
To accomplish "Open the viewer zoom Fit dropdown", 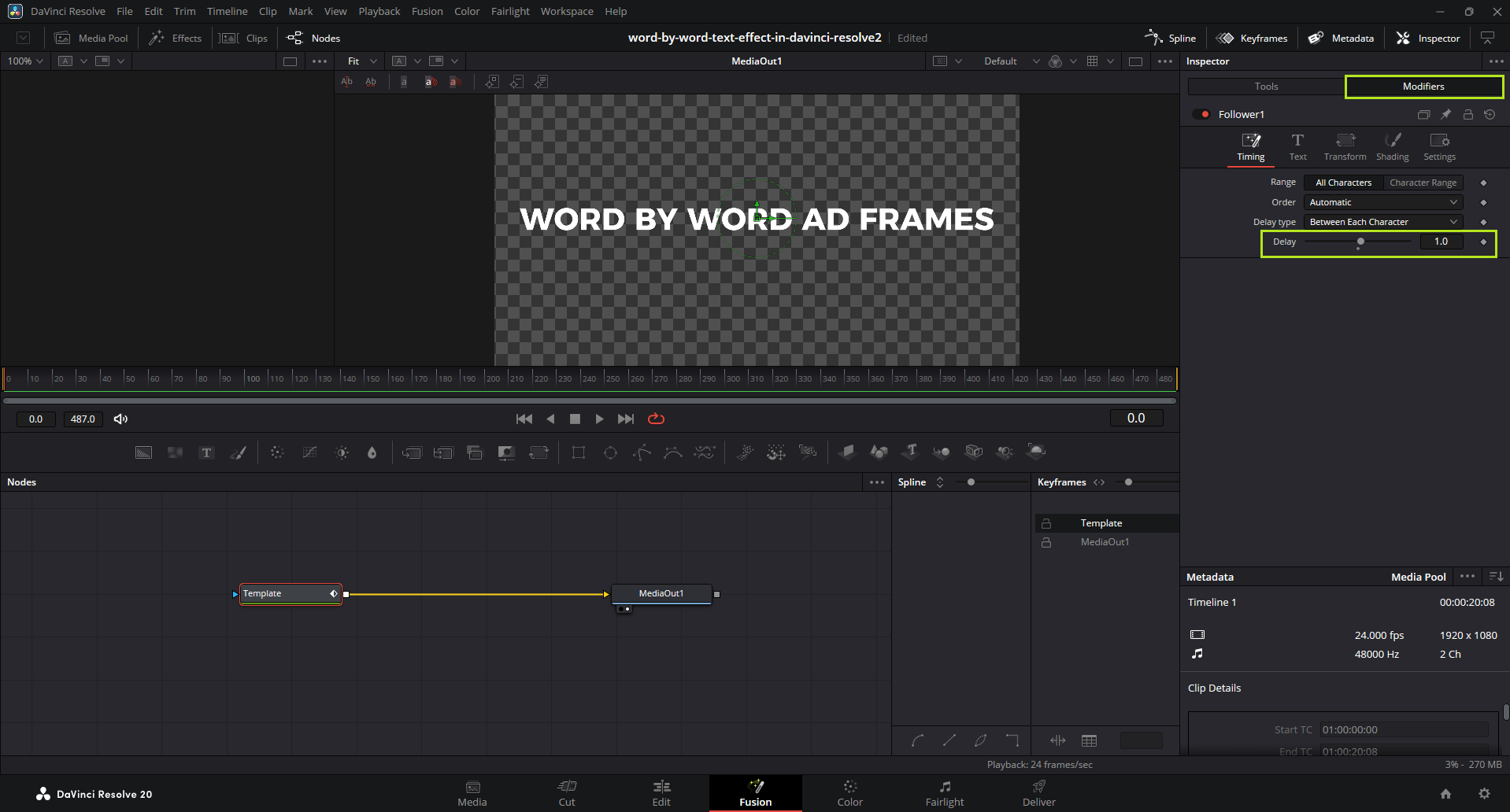I will click(362, 61).
